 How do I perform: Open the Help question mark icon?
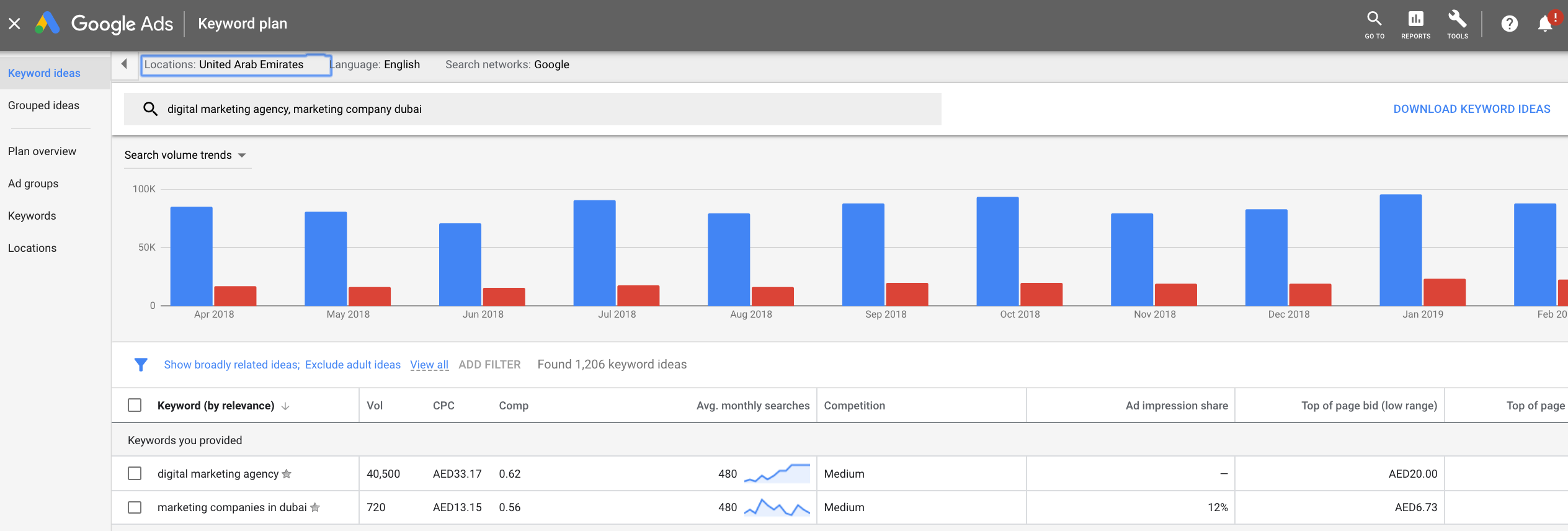tap(1509, 24)
